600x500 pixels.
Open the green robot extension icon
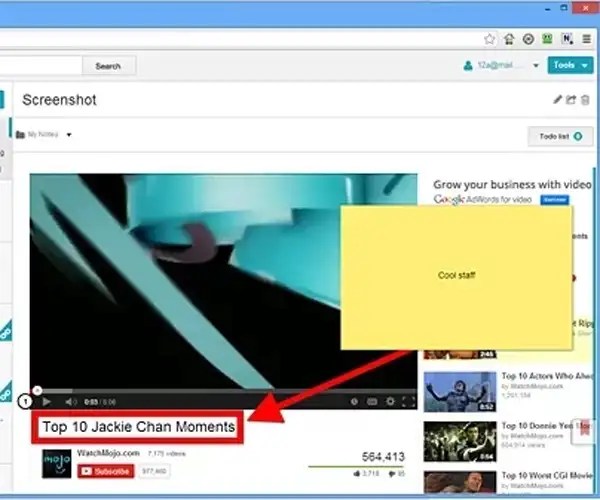547,39
